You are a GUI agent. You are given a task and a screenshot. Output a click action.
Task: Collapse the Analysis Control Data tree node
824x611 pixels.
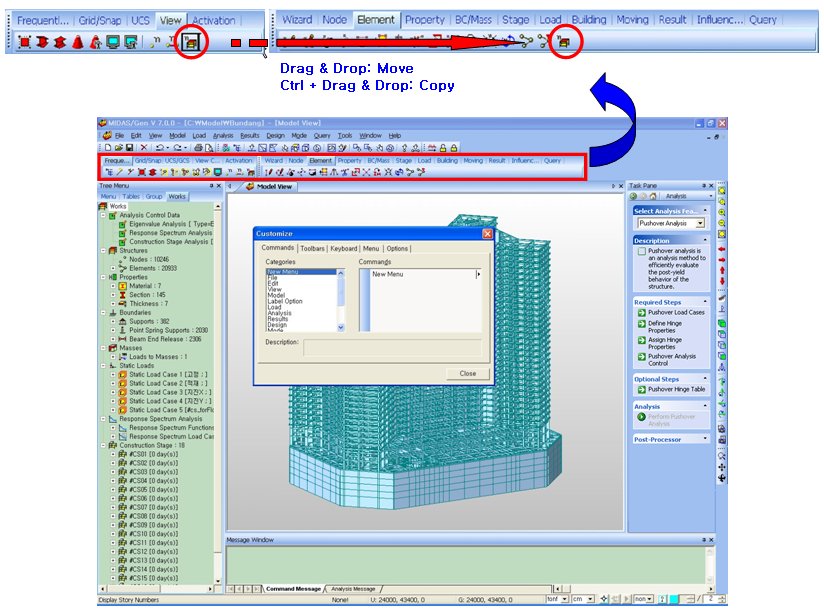104,214
